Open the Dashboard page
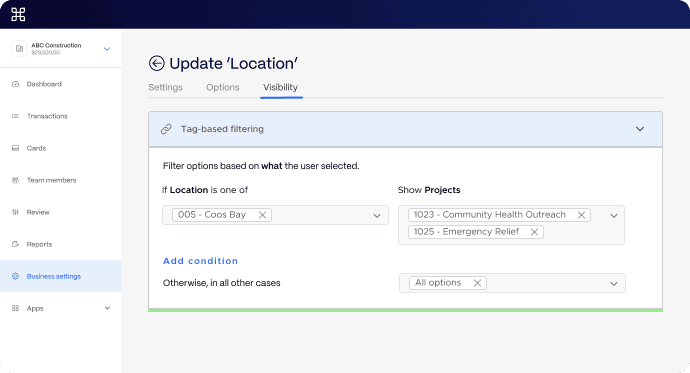The width and height of the screenshot is (690, 373). 44,84
